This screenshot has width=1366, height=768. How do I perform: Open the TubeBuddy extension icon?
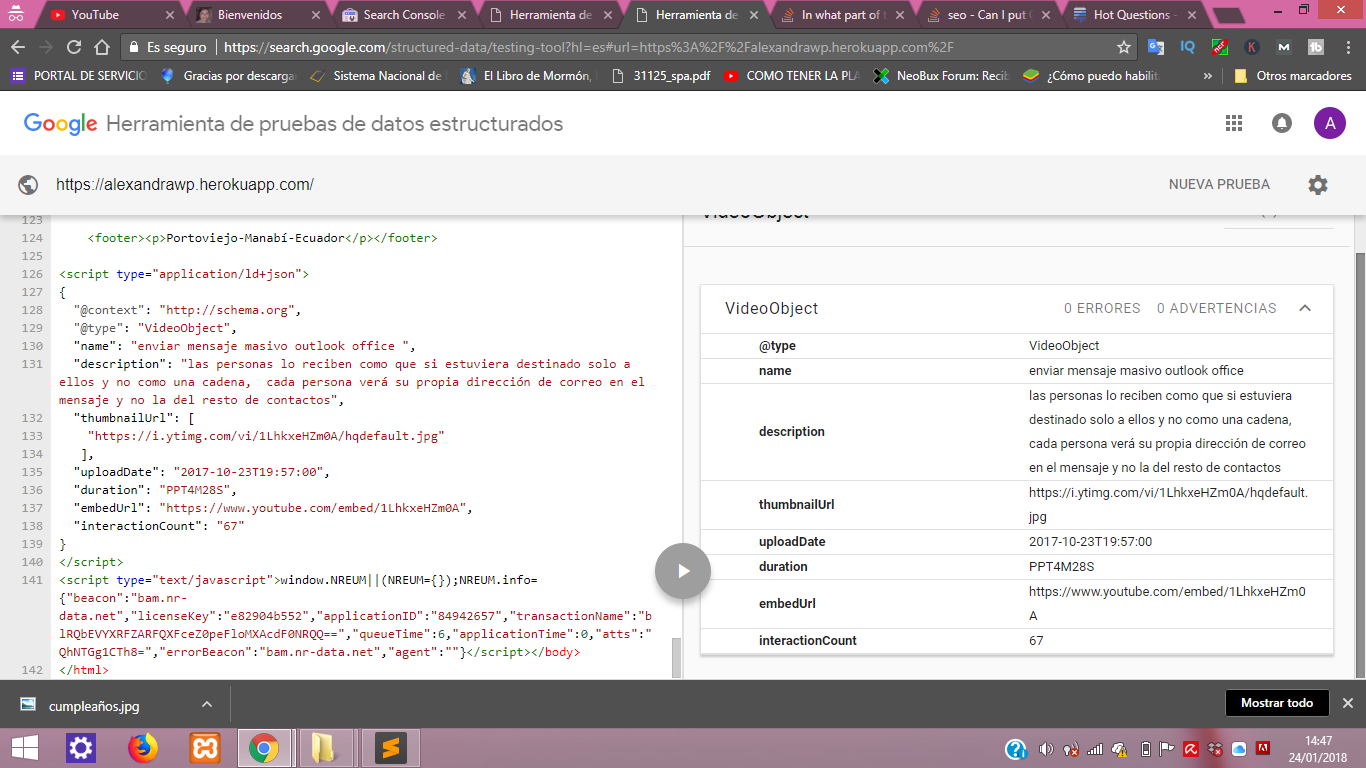click(x=1316, y=47)
